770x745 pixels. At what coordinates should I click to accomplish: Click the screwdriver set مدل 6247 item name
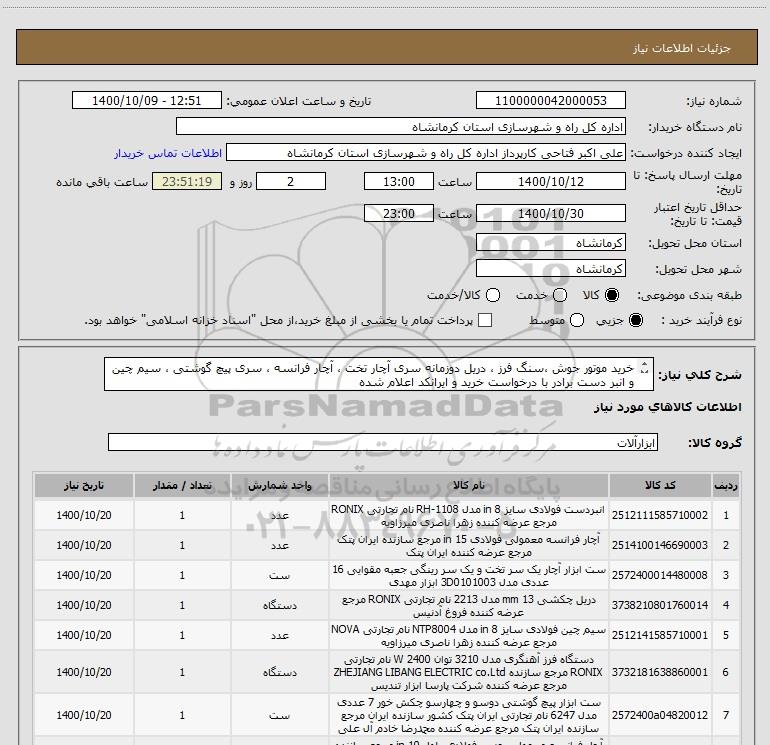[468, 716]
